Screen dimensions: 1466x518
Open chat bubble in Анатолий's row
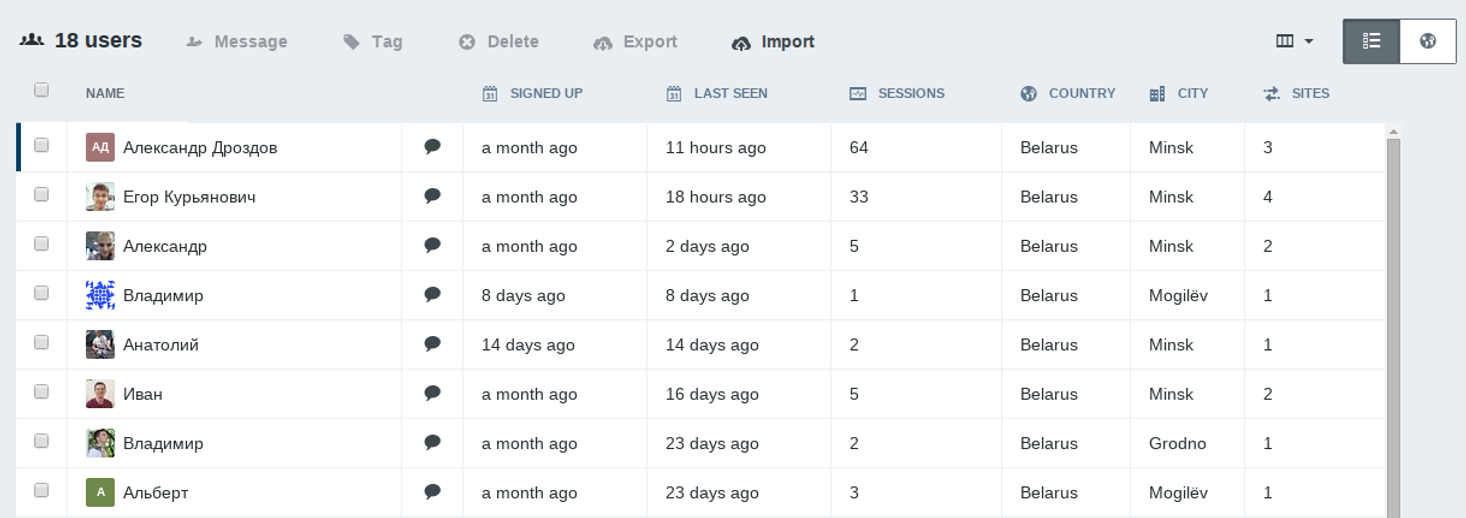[432, 344]
